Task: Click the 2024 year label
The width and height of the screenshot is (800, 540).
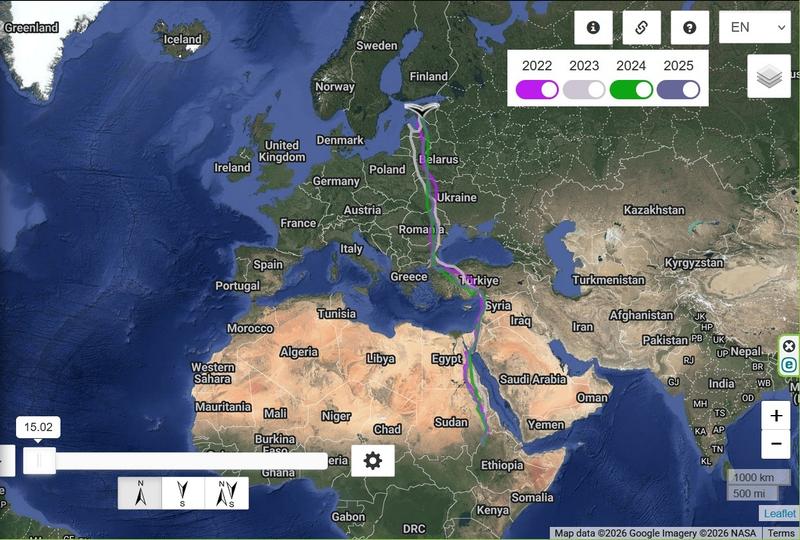Action: 631,66
